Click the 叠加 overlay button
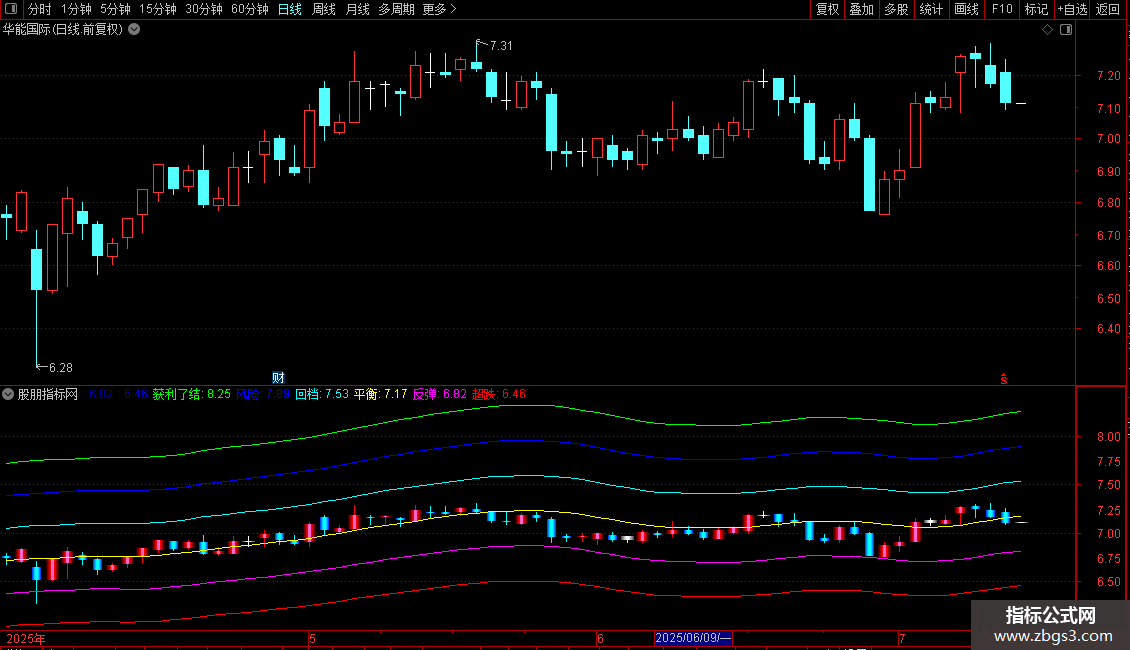 [x=861, y=9]
